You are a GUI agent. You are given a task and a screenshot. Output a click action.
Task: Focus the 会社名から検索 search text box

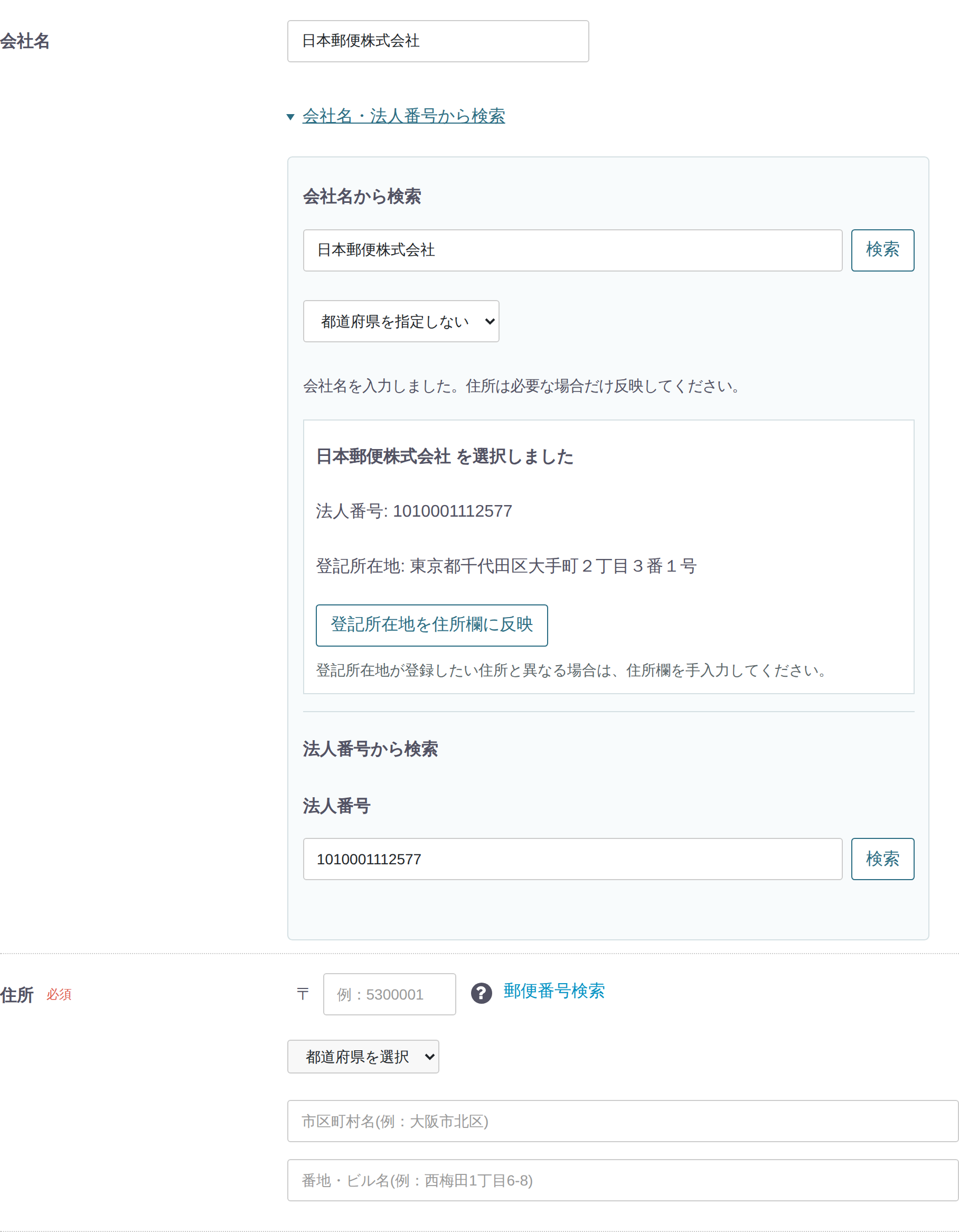pos(573,250)
